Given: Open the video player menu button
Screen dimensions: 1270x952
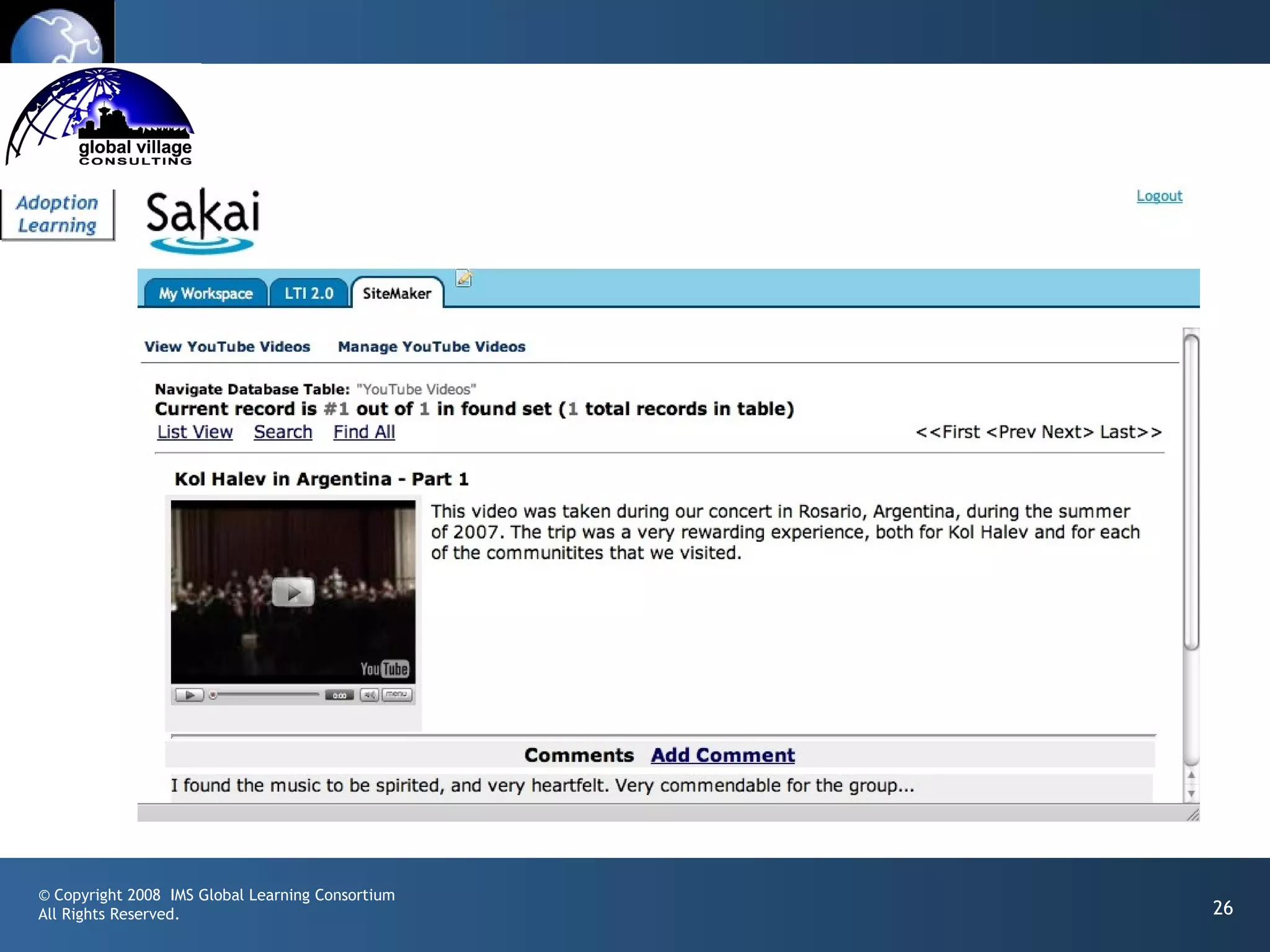Looking at the screenshot, I should [x=397, y=694].
